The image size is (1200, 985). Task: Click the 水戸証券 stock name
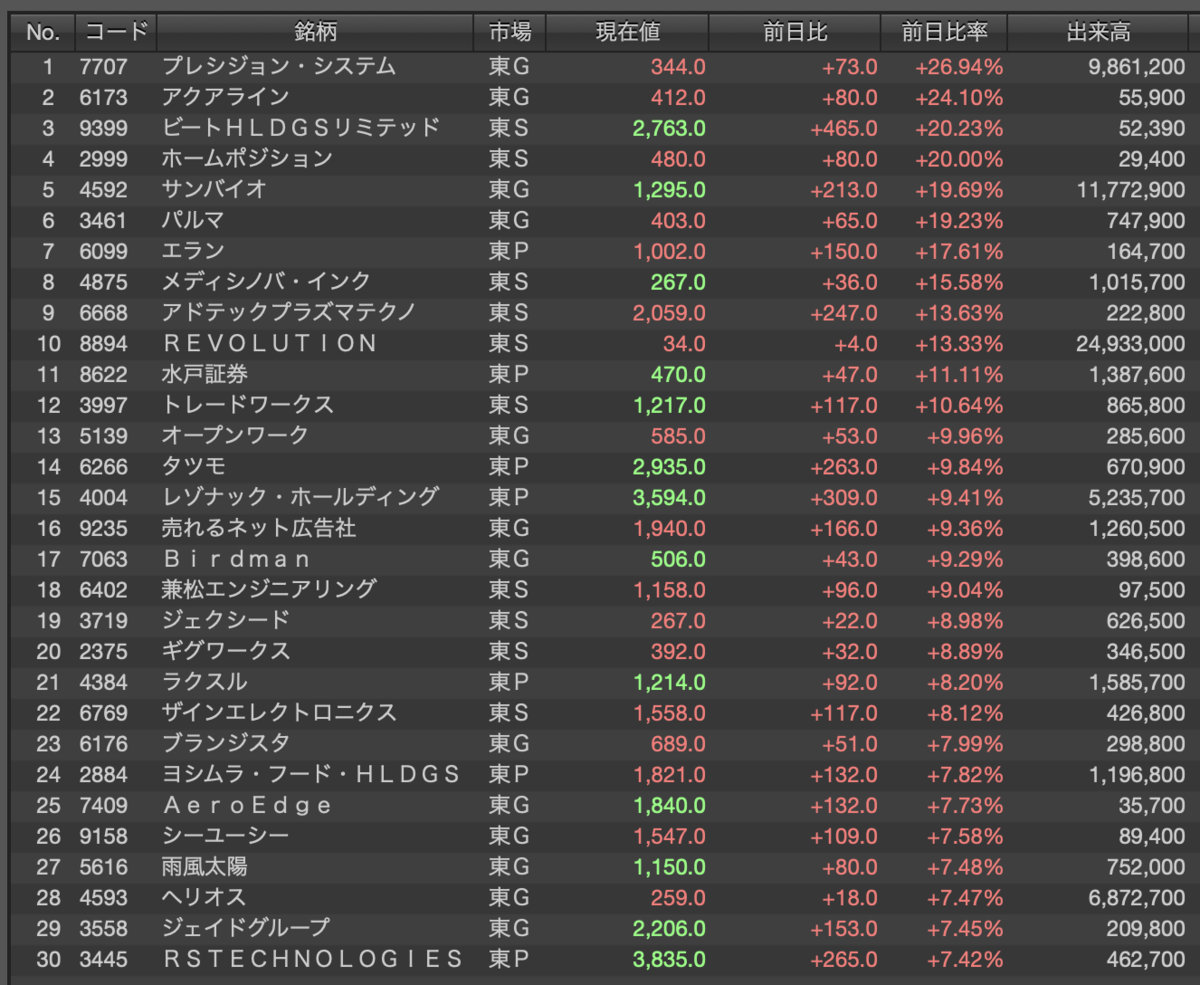click(x=205, y=374)
